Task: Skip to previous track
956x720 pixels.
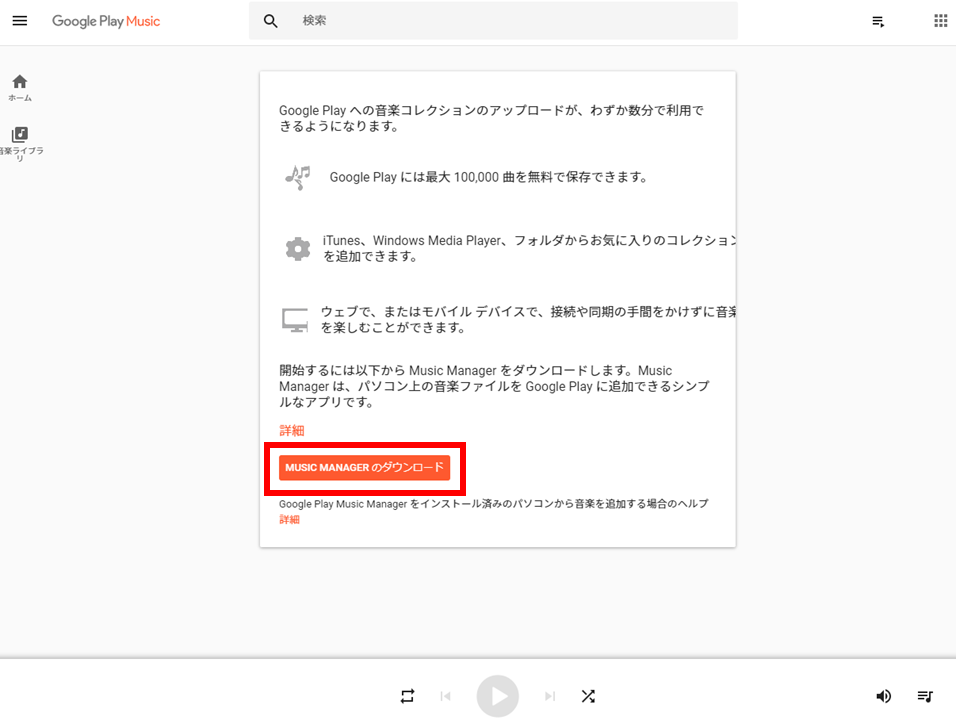Action: pos(446,696)
